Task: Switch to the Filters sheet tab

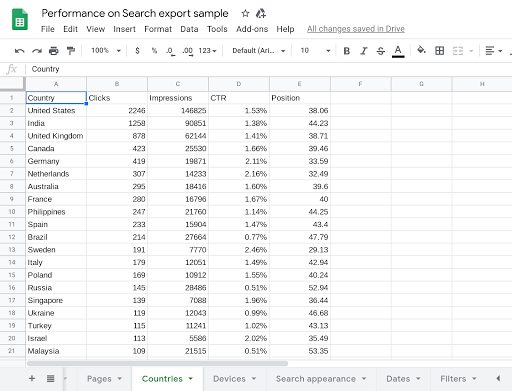Action: point(453,379)
